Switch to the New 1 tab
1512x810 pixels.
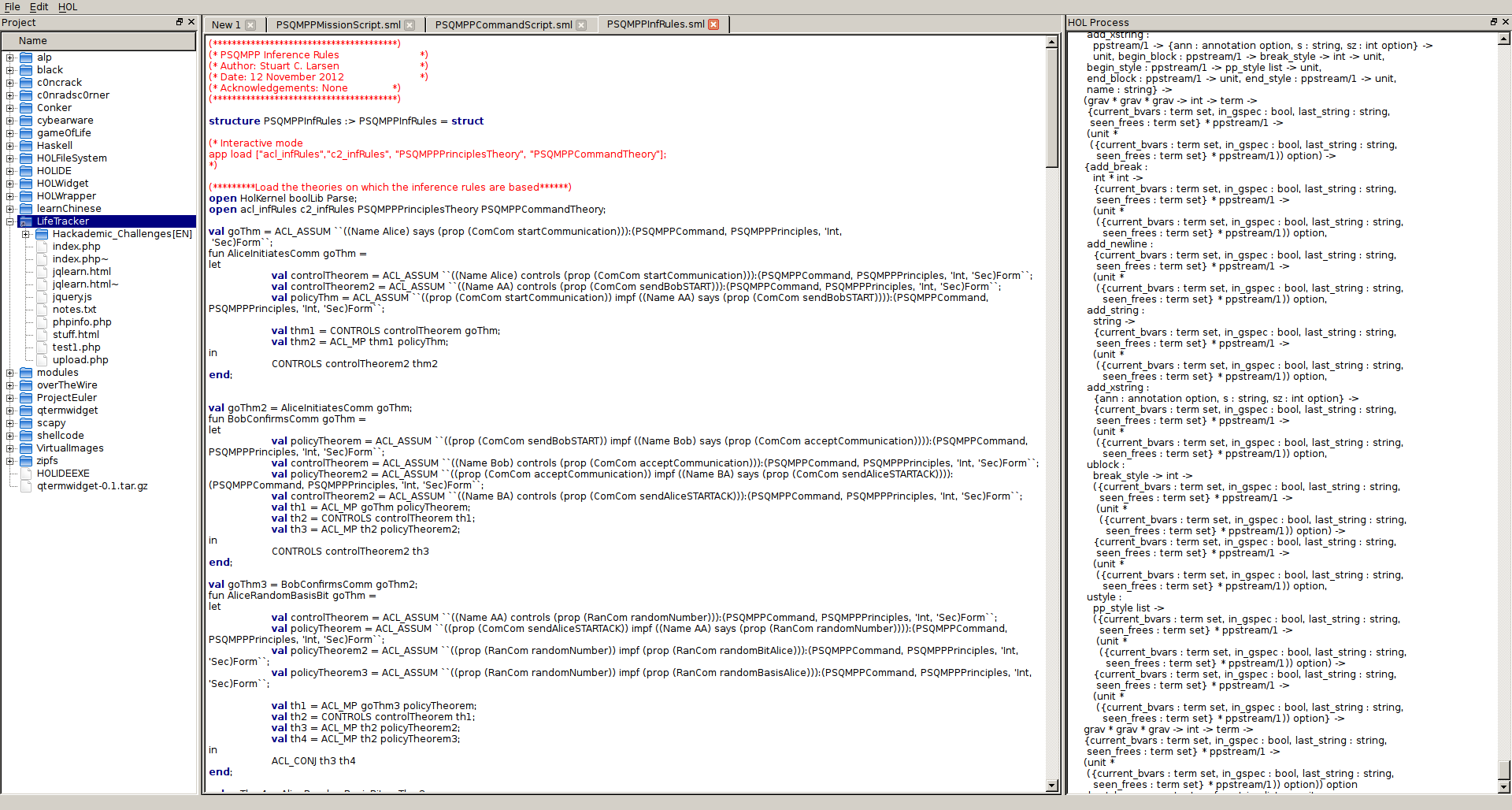pyautogui.click(x=225, y=25)
